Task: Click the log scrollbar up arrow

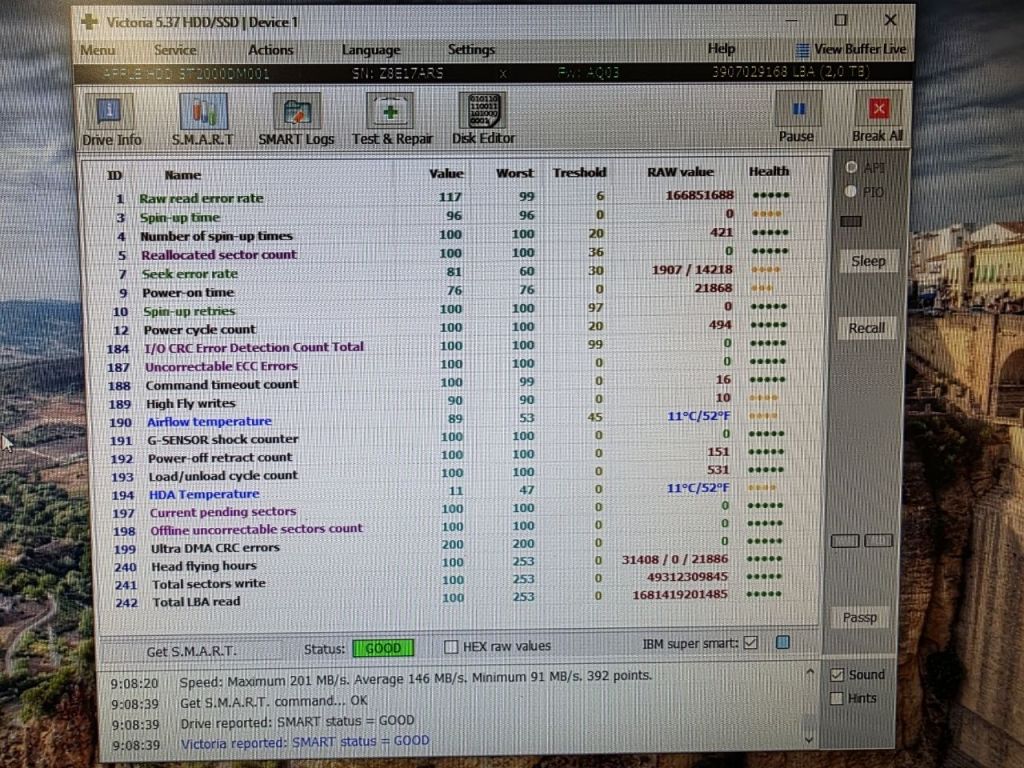Action: pyautogui.click(x=810, y=671)
